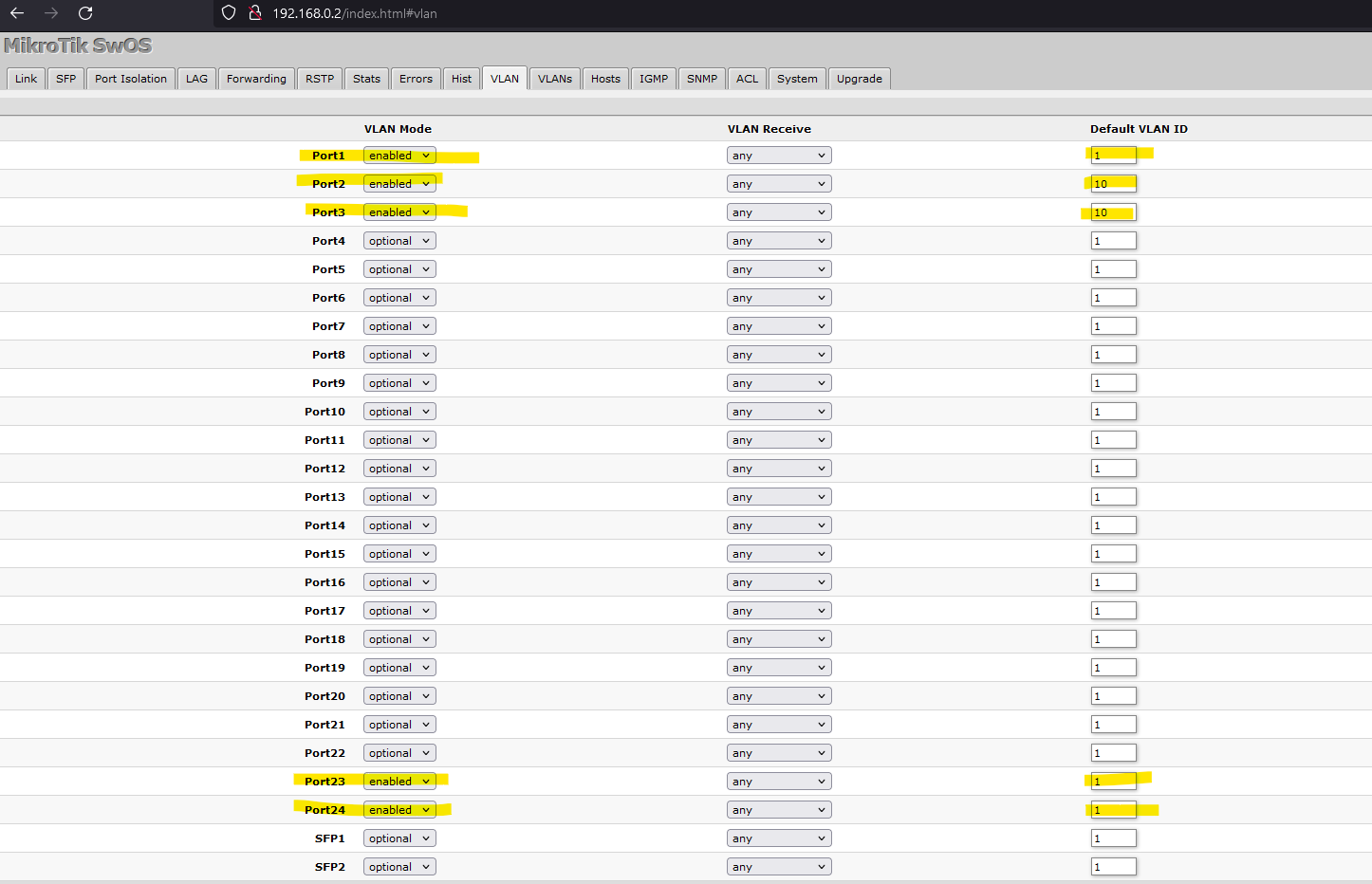Click SFP2 Default VLAN ID field
This screenshot has height=884, width=1372.
1113,867
